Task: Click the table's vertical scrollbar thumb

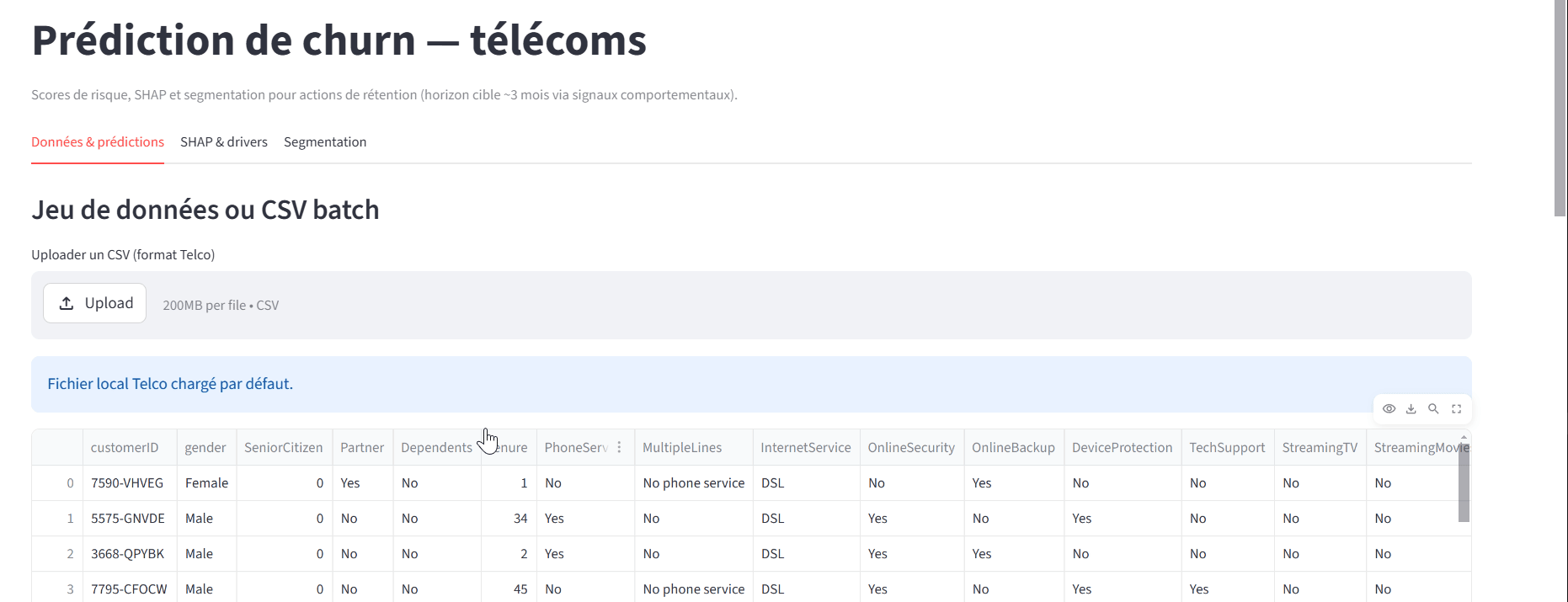Action: tap(1464, 488)
